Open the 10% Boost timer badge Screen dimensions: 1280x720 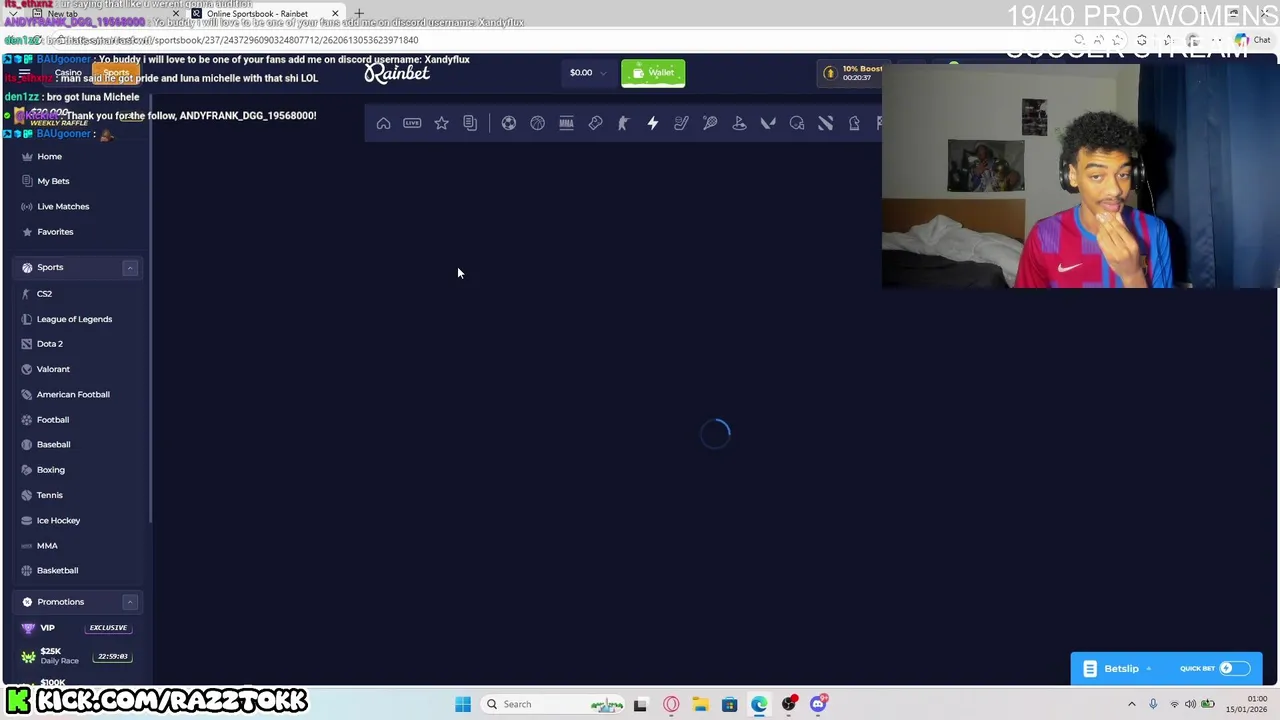[853, 73]
